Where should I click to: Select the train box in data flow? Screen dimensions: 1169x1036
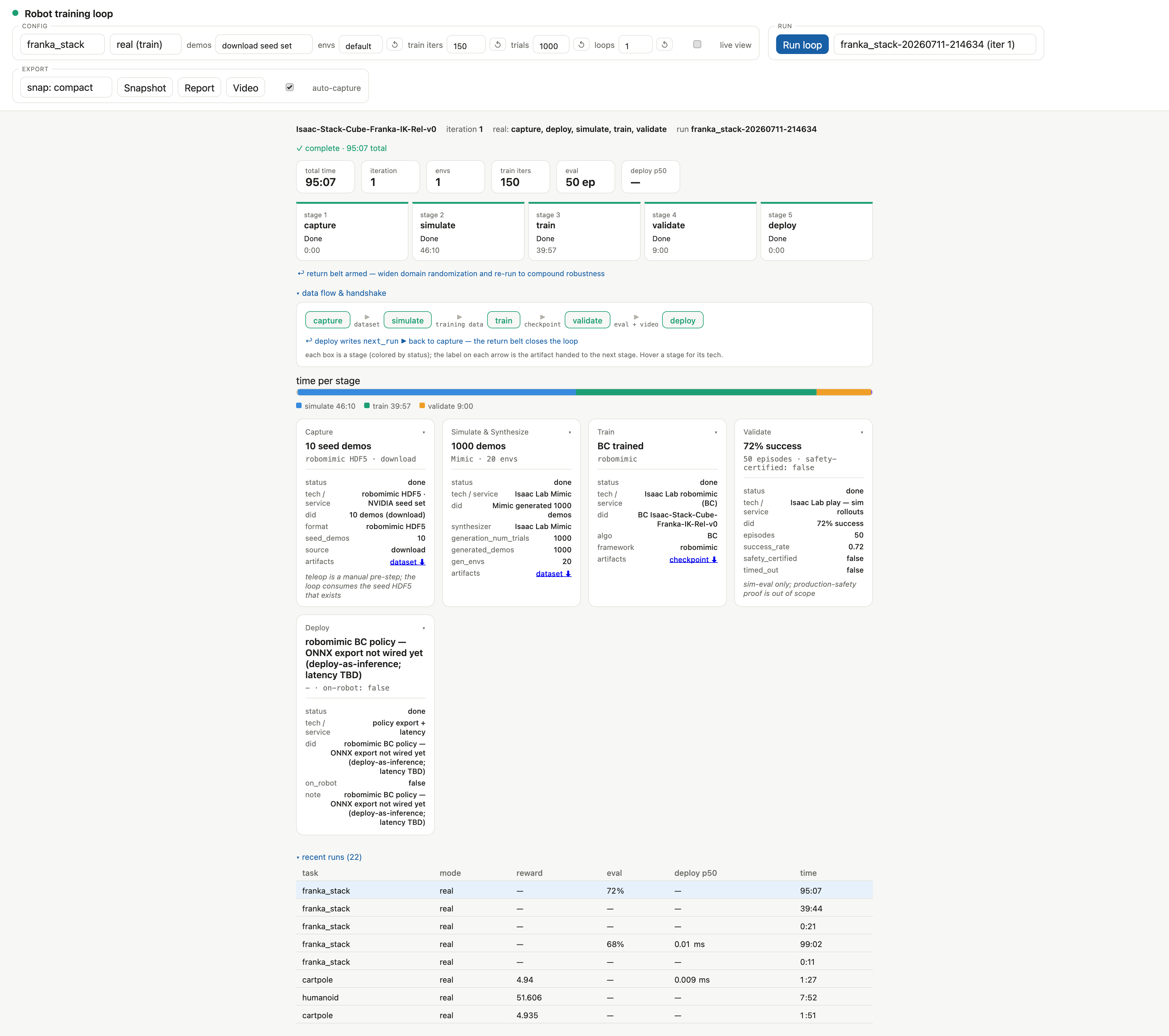point(503,320)
